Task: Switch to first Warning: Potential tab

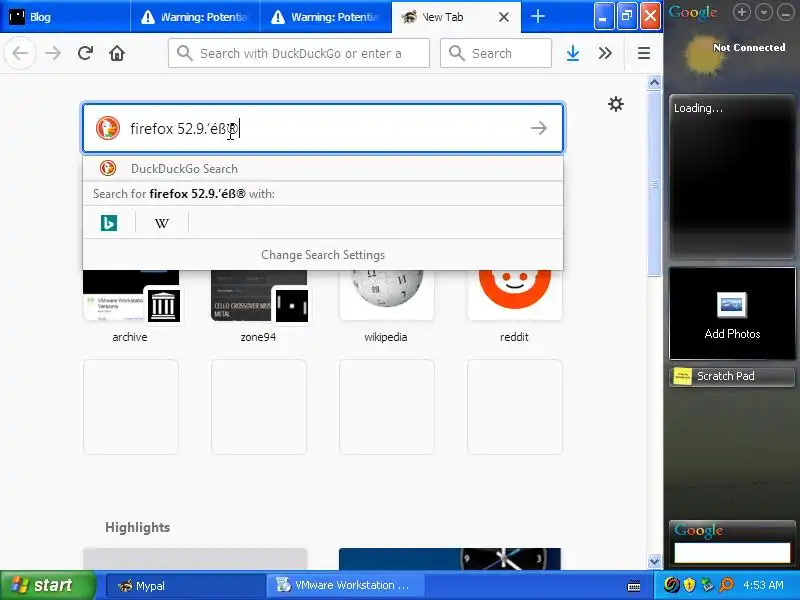Action: [195, 17]
